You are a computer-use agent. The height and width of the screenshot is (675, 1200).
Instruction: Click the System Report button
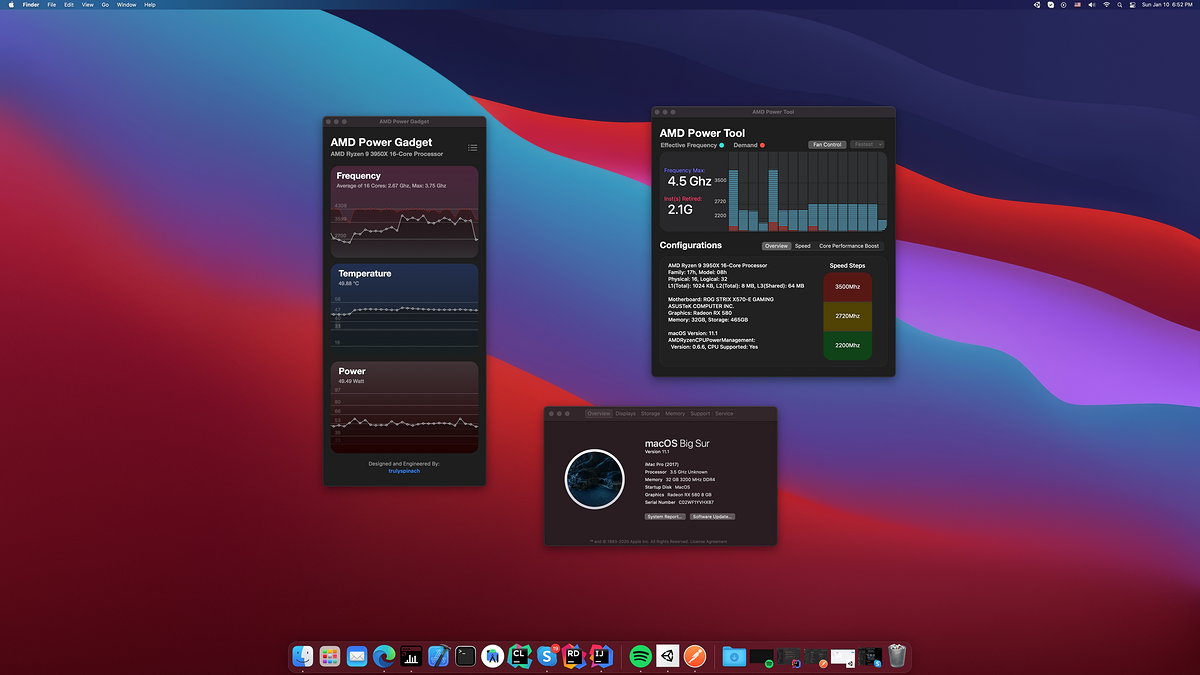tap(665, 516)
